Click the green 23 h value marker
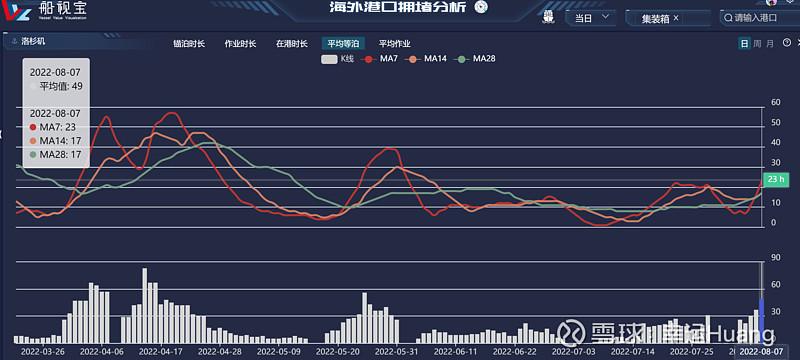Viewport: 800px width, 360px height. 776,179
